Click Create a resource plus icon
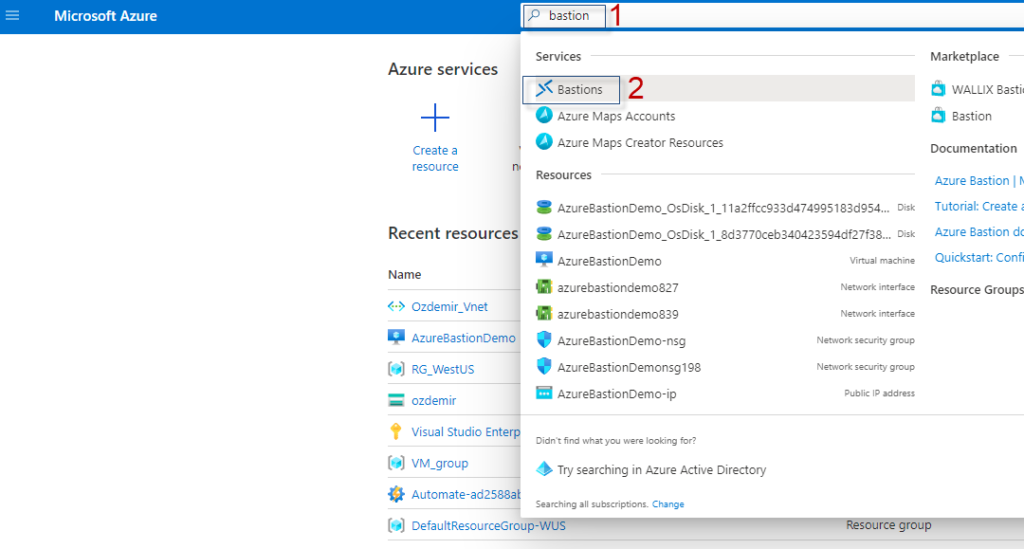 coord(435,118)
